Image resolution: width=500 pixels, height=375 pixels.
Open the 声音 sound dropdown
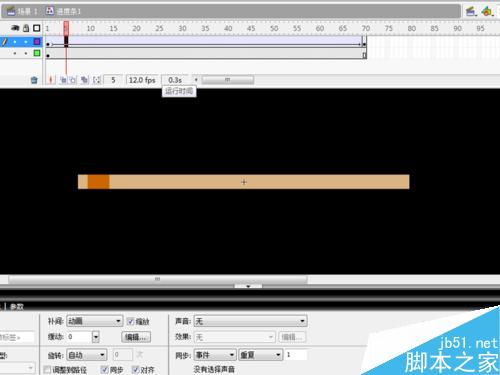(x=250, y=321)
